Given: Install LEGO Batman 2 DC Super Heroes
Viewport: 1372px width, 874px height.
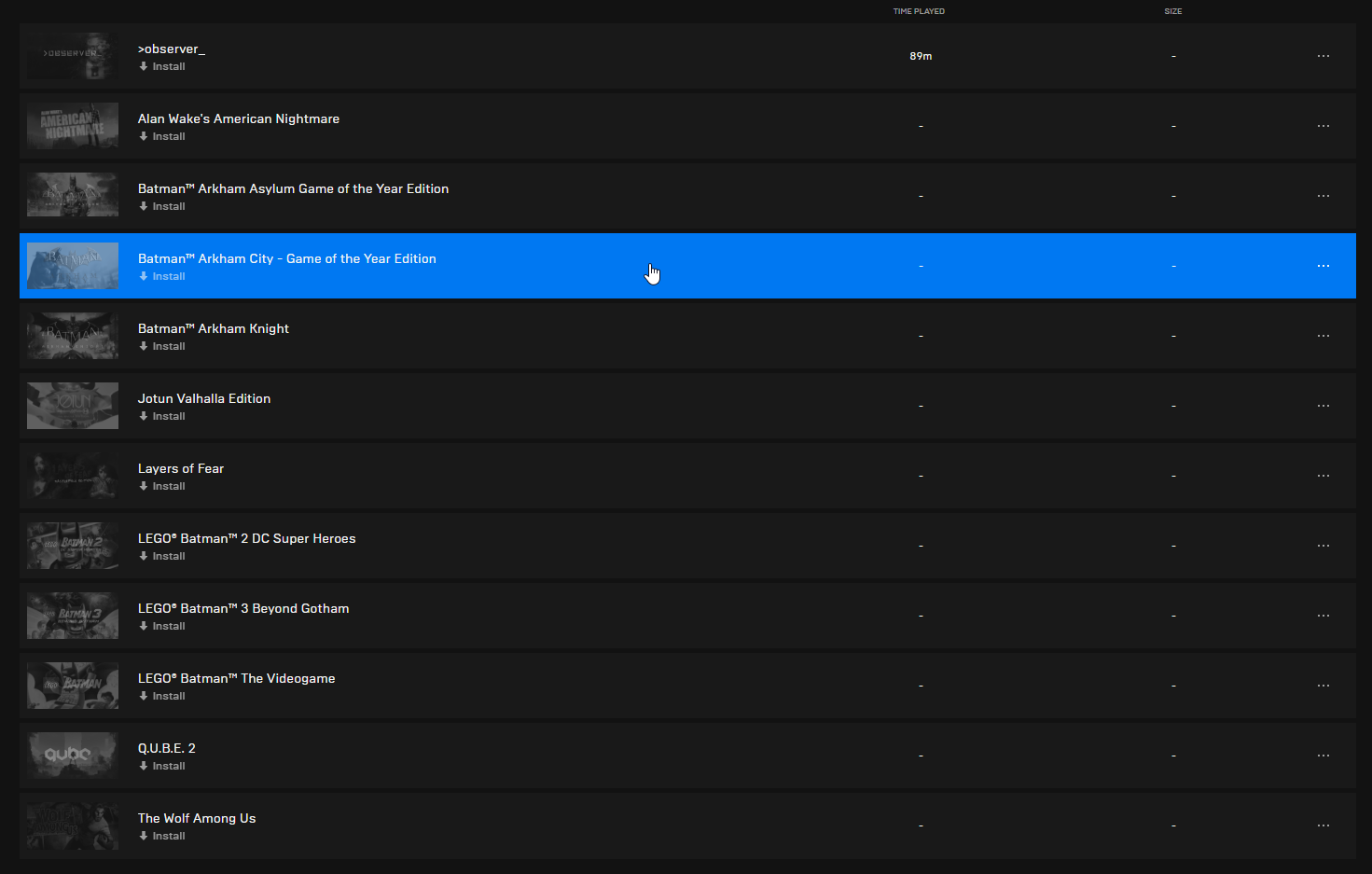Looking at the screenshot, I should (x=162, y=556).
